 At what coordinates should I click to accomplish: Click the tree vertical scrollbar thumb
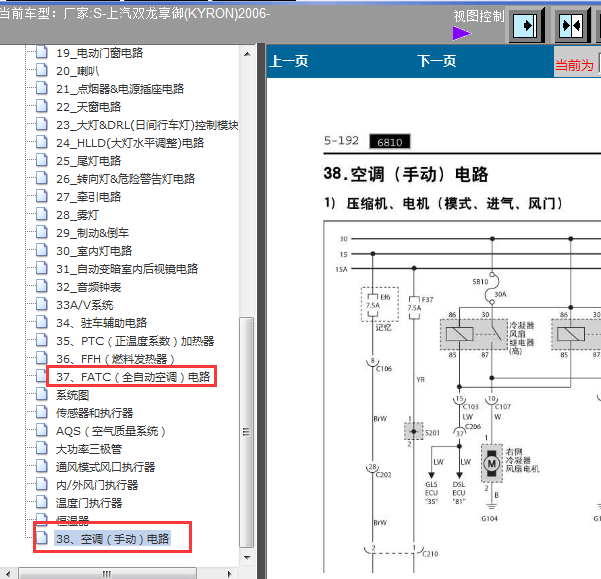246,432
